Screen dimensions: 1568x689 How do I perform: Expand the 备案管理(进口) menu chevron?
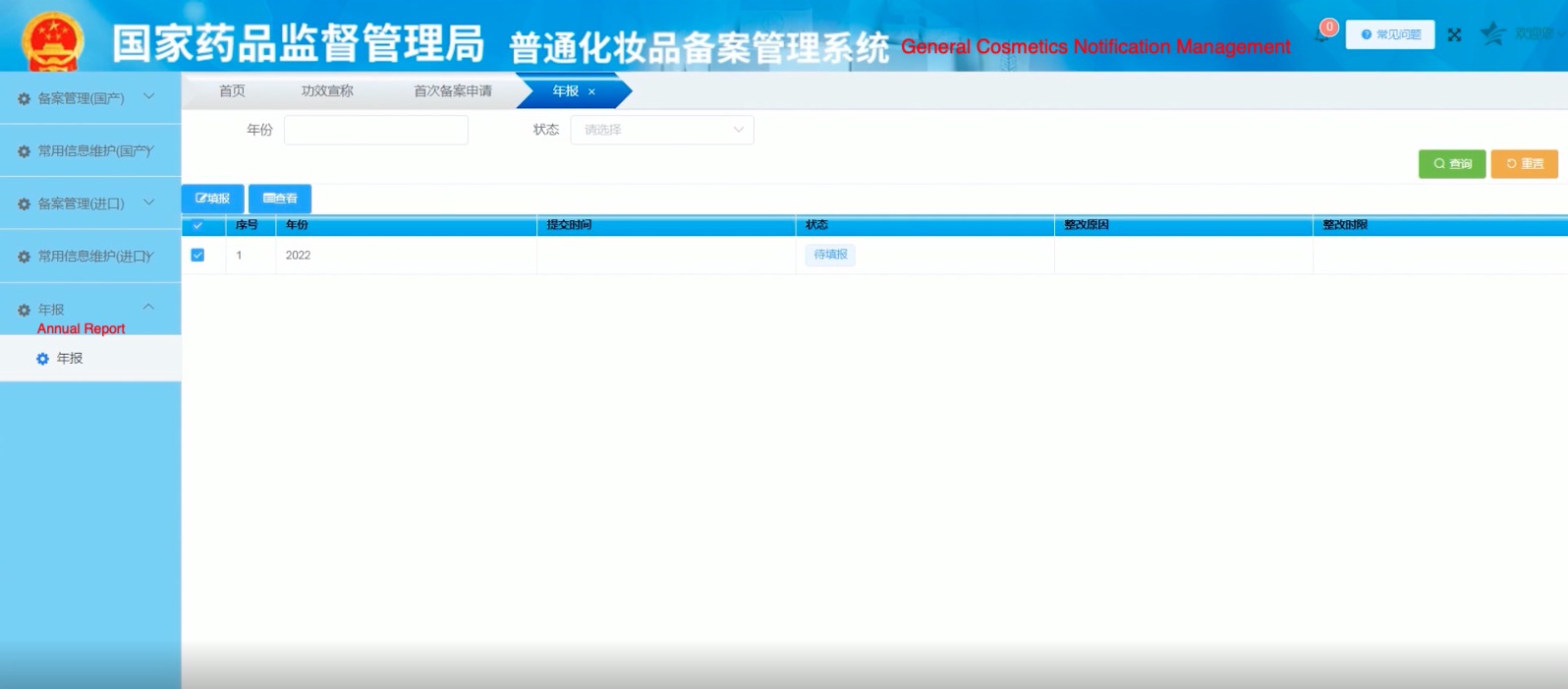click(x=149, y=202)
